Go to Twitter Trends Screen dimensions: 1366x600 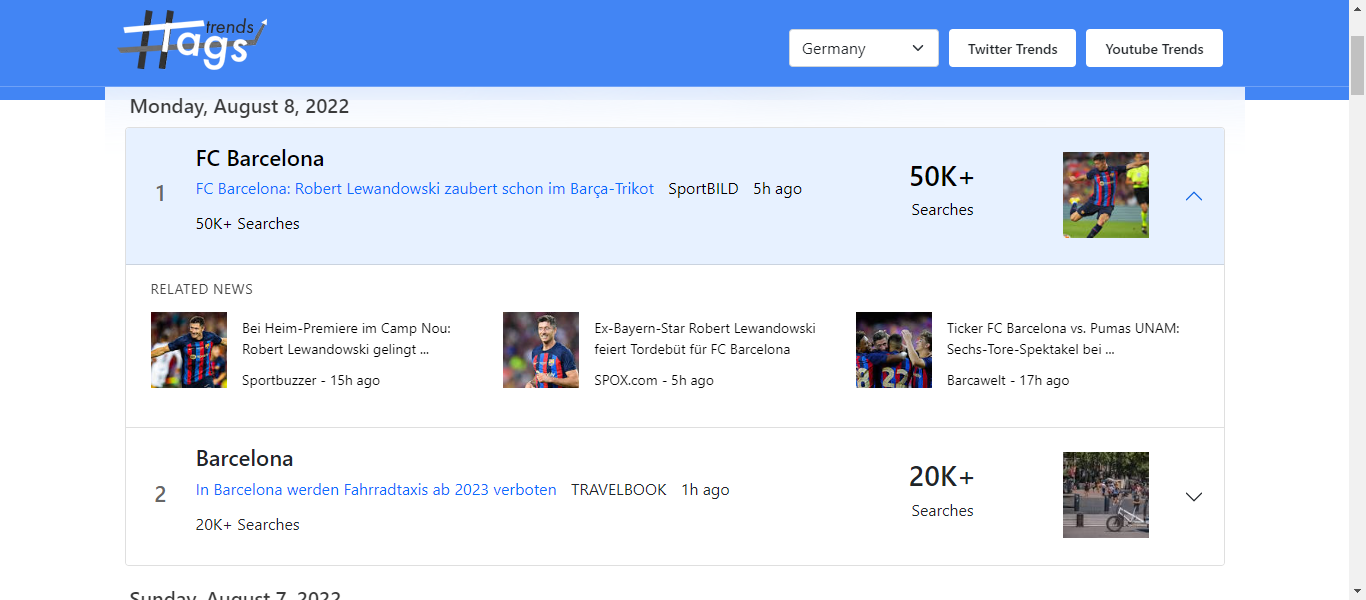coord(1012,48)
